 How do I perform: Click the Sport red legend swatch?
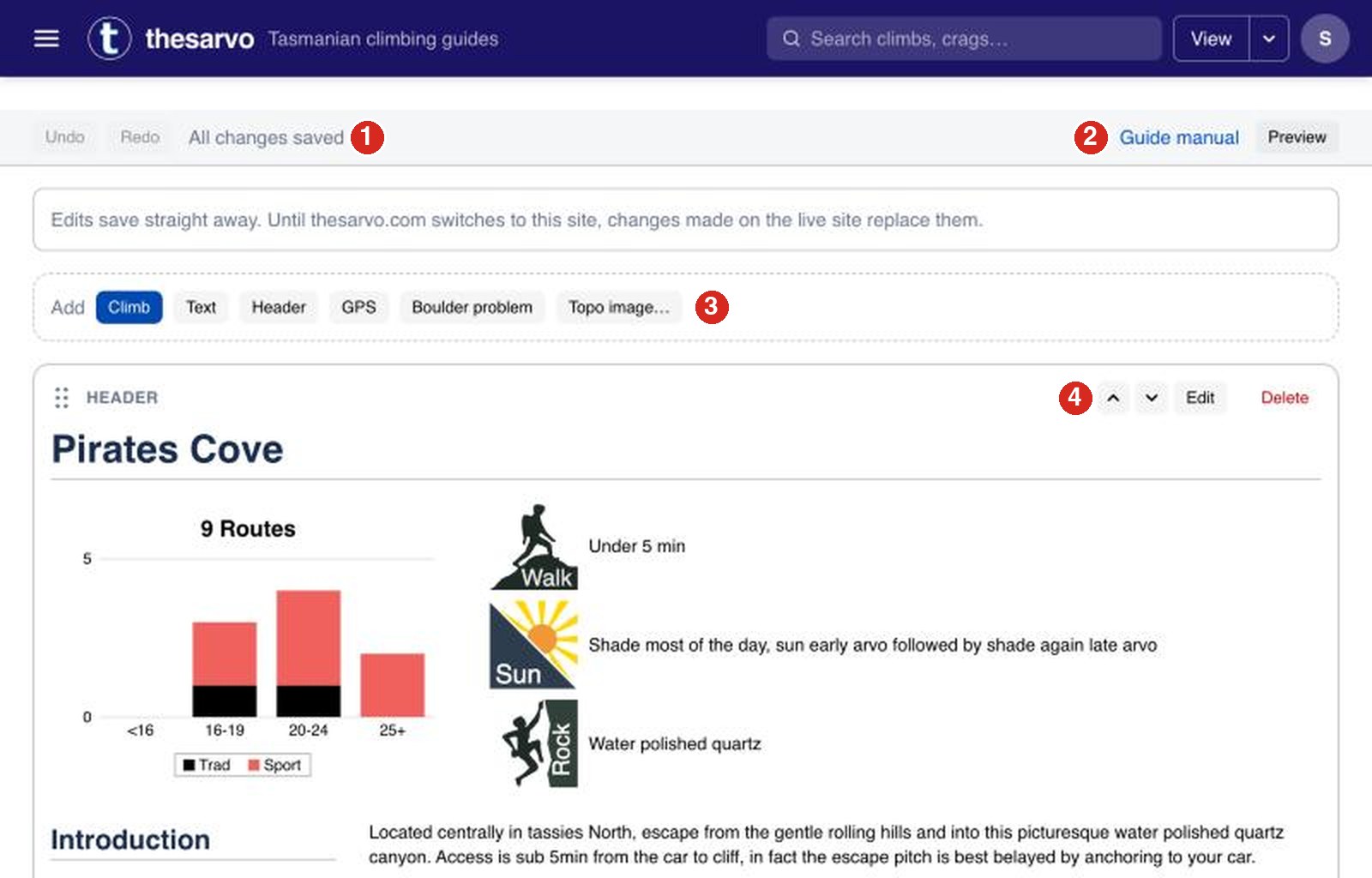point(254,765)
